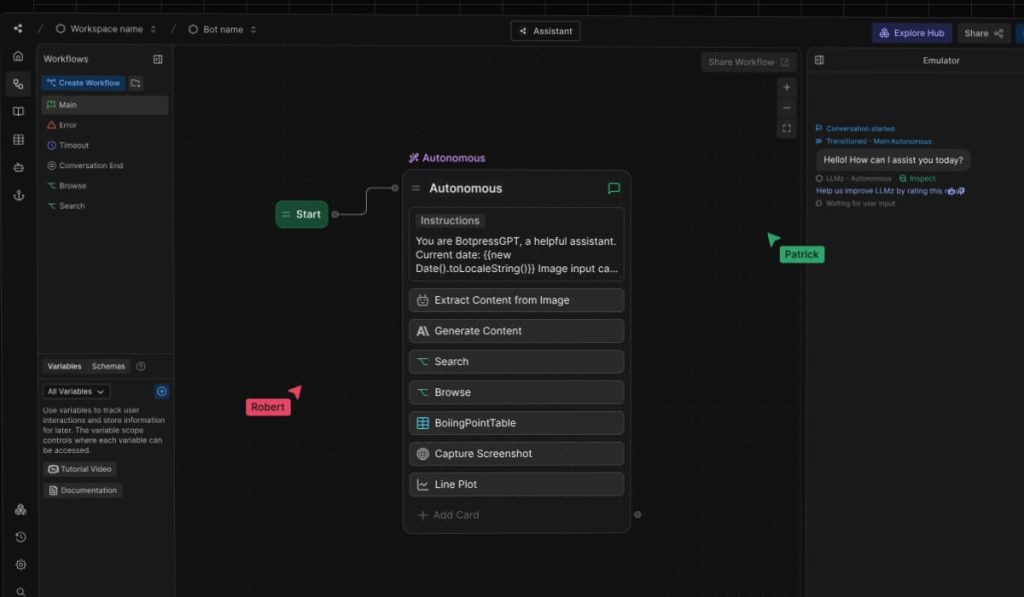Switch to the Schemas tab

[109, 366]
